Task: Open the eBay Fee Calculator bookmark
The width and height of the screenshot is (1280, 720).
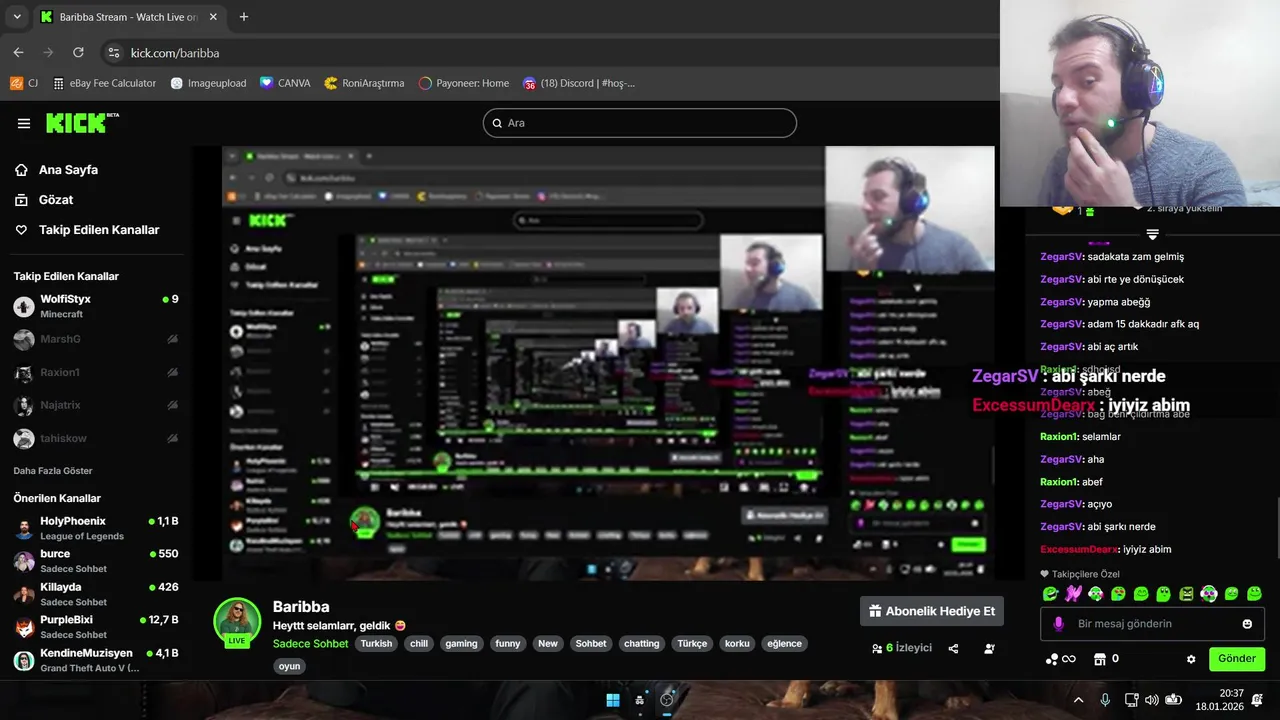Action: pyautogui.click(x=105, y=83)
